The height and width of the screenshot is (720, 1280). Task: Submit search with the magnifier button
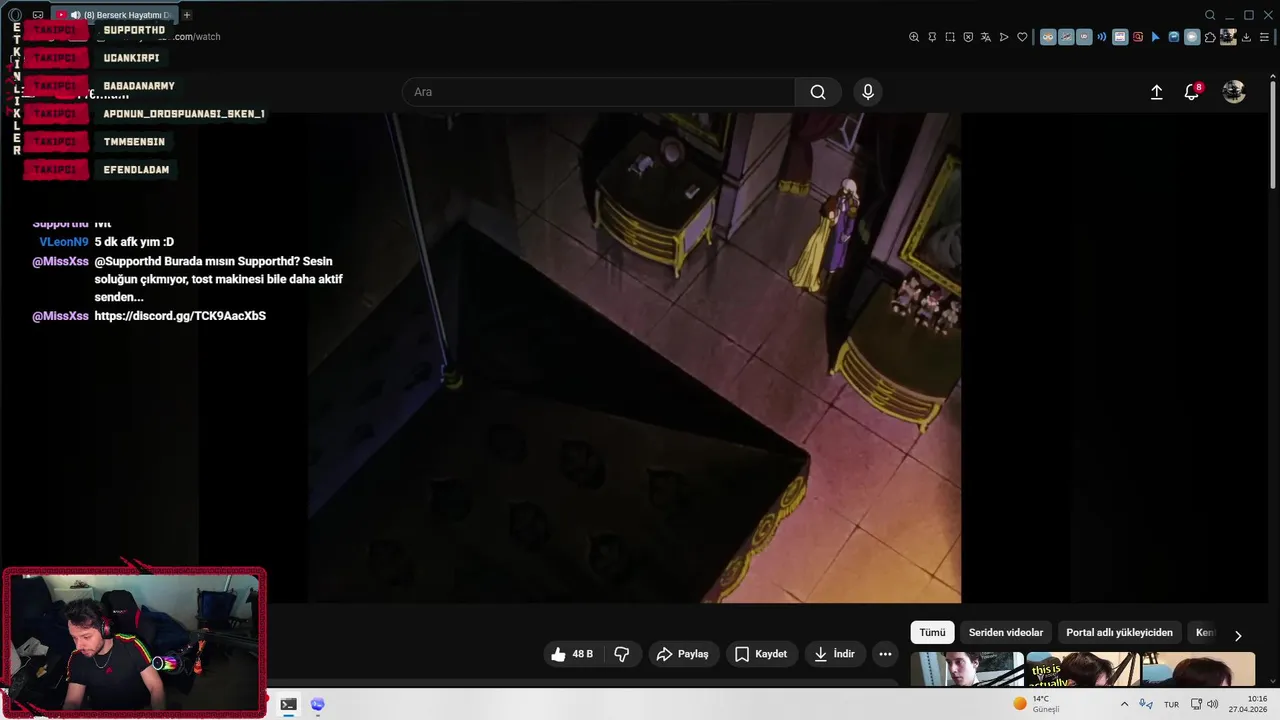(818, 92)
